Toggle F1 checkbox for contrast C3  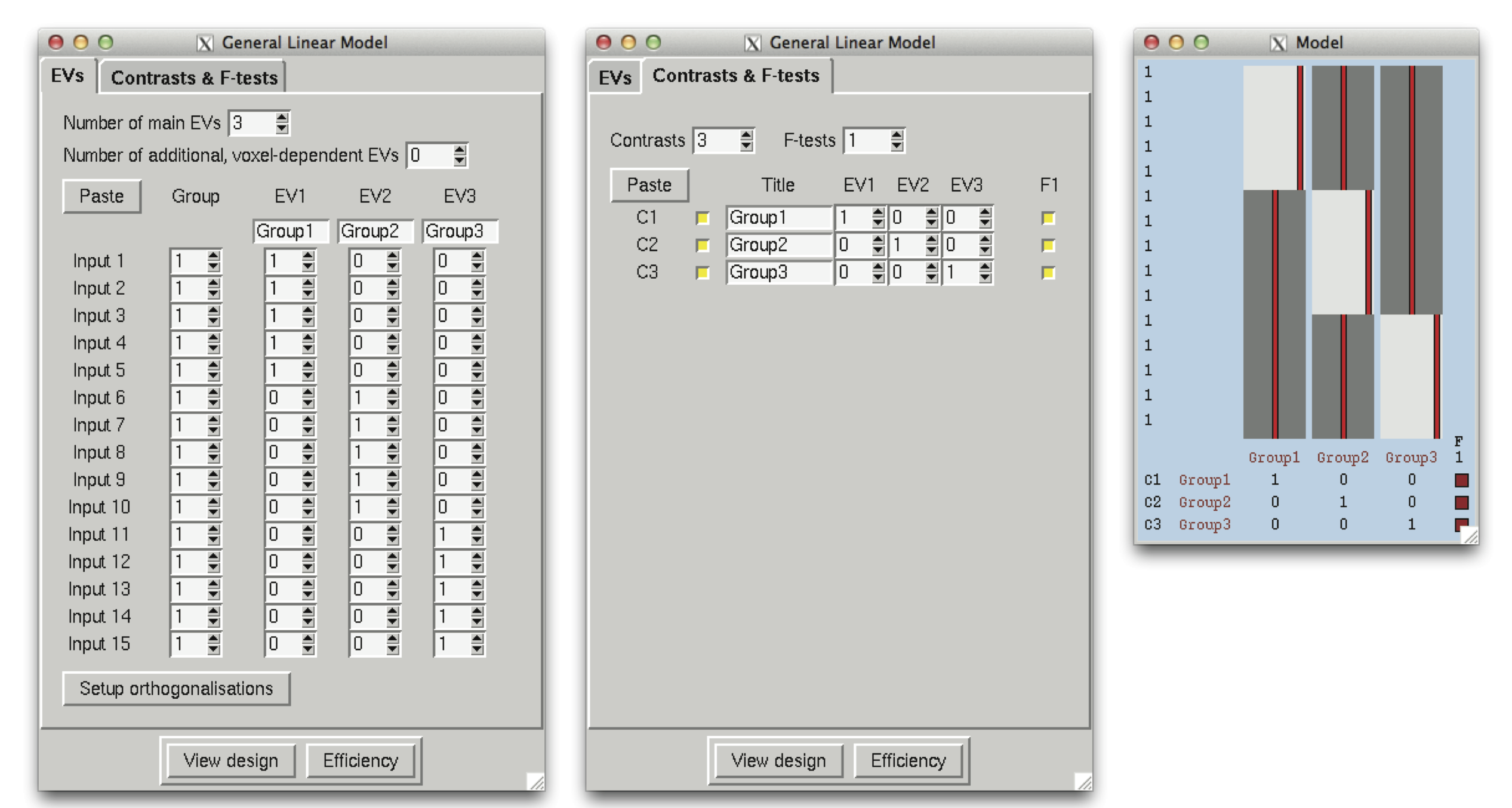coord(1048,273)
